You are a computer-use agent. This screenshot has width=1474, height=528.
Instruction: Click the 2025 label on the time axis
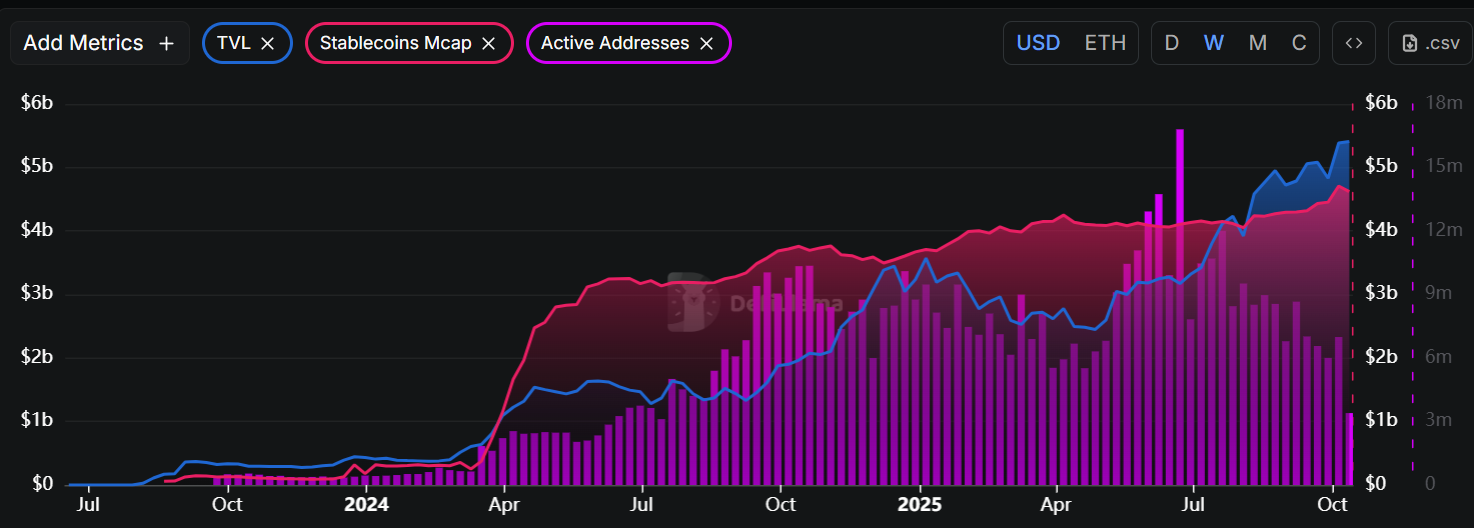coord(919,504)
